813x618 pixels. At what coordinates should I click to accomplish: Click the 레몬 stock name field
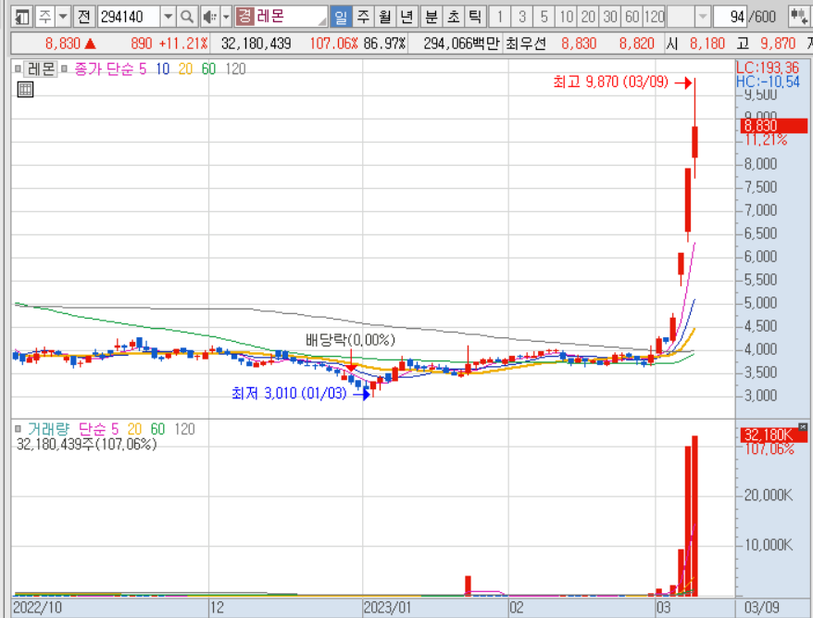click(281, 17)
